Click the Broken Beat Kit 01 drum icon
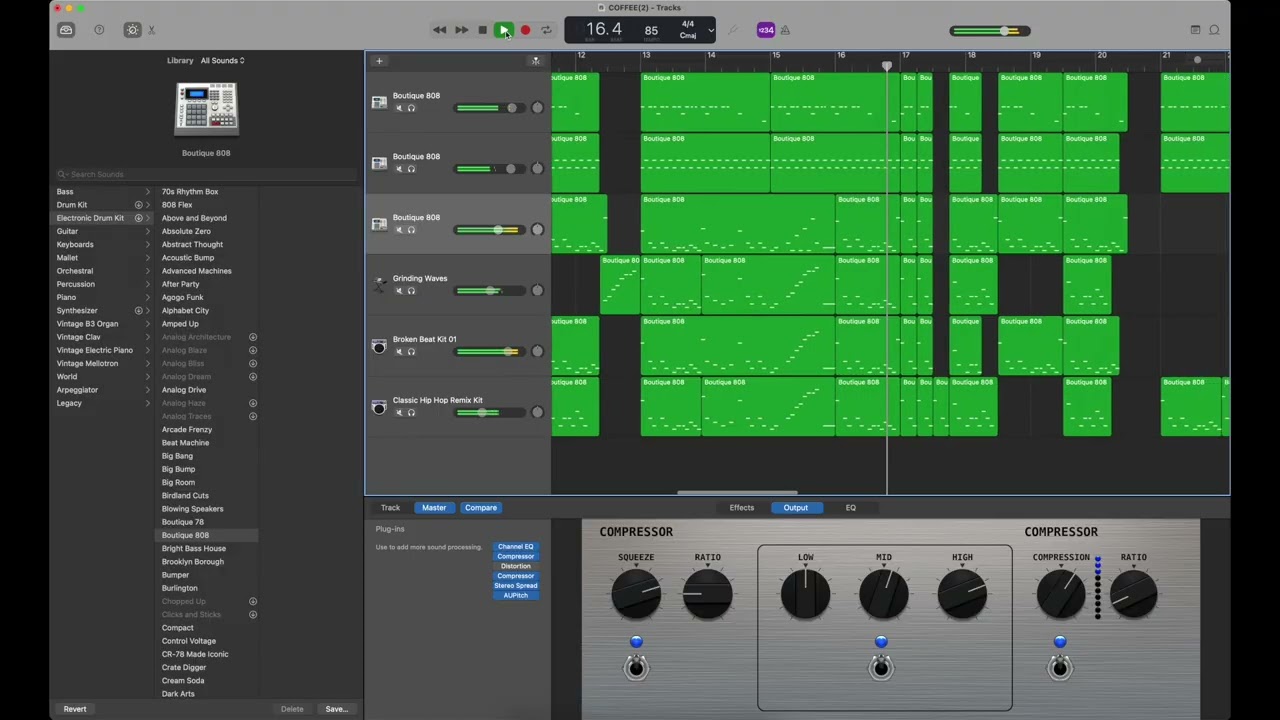This screenshot has width=1280, height=720. coord(379,346)
